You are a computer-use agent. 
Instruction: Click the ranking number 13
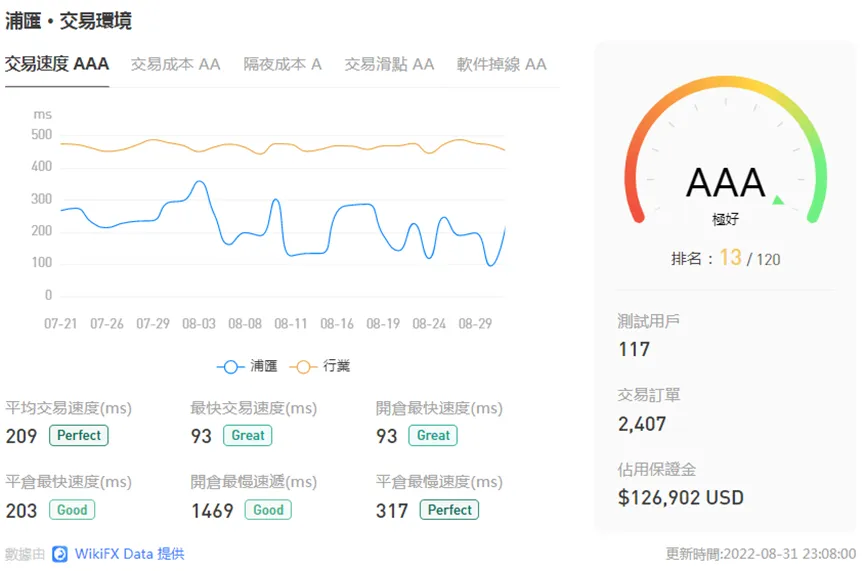tap(730, 258)
